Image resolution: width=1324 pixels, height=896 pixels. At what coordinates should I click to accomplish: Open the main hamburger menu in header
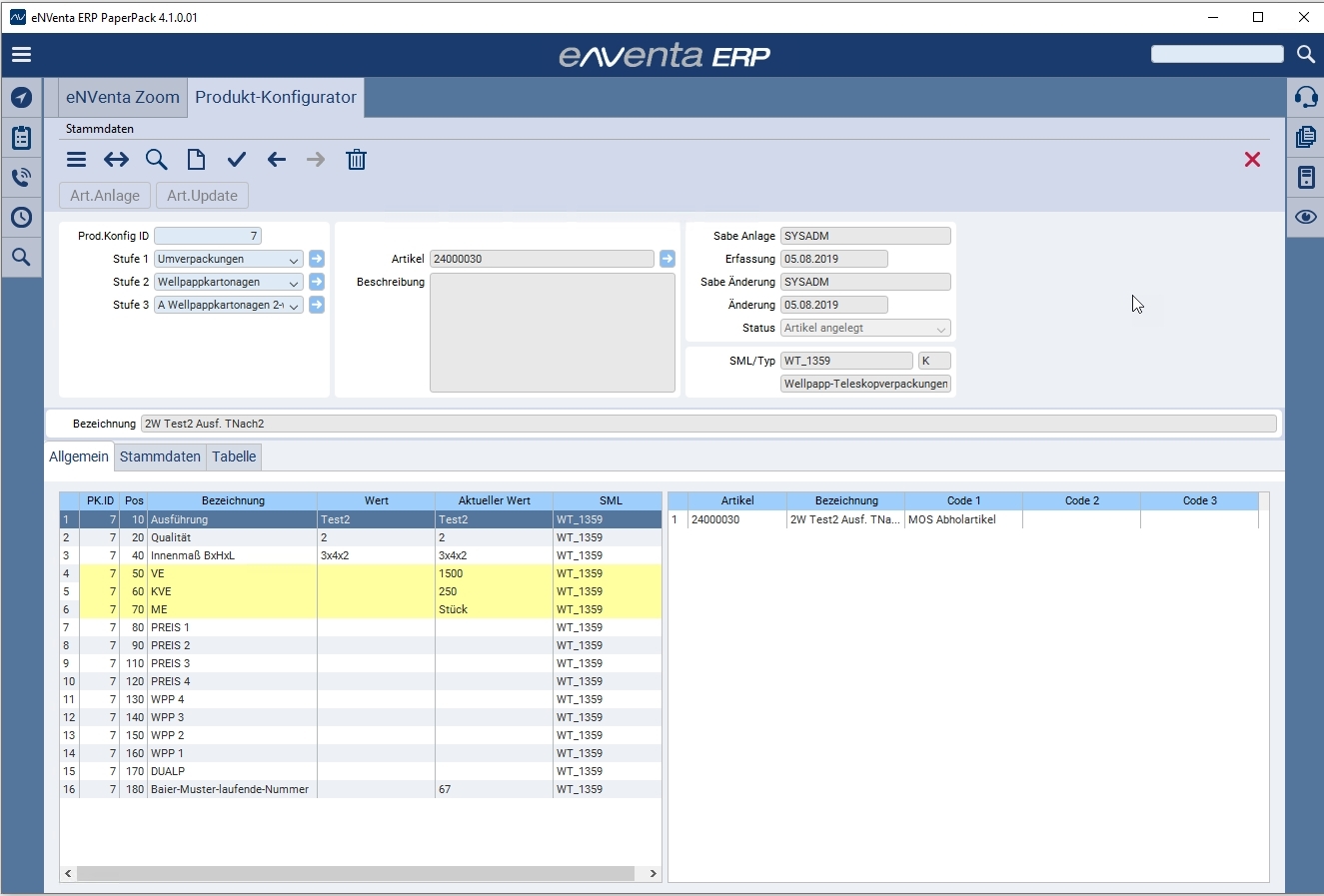(21, 55)
